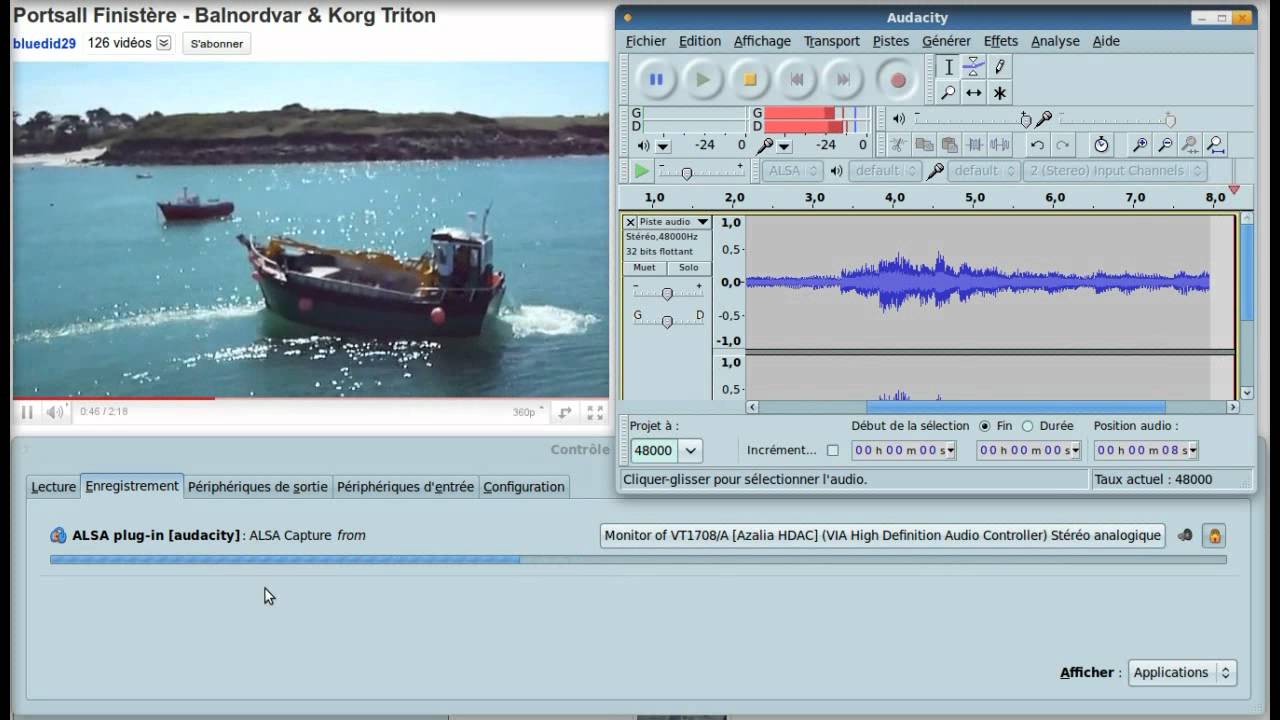Enable the Incrément checkbox
The height and width of the screenshot is (720, 1280).
[x=833, y=451]
